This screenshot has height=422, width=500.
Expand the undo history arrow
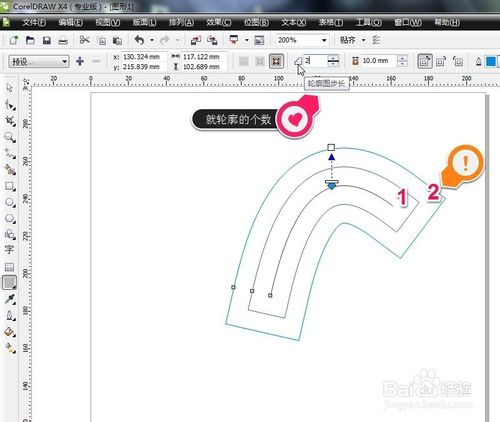pyautogui.click(x=152, y=40)
